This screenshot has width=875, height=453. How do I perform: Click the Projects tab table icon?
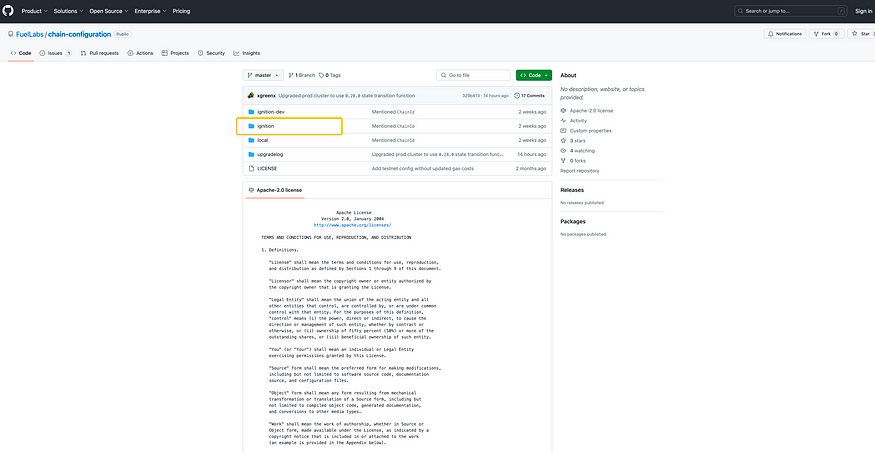click(x=165, y=53)
